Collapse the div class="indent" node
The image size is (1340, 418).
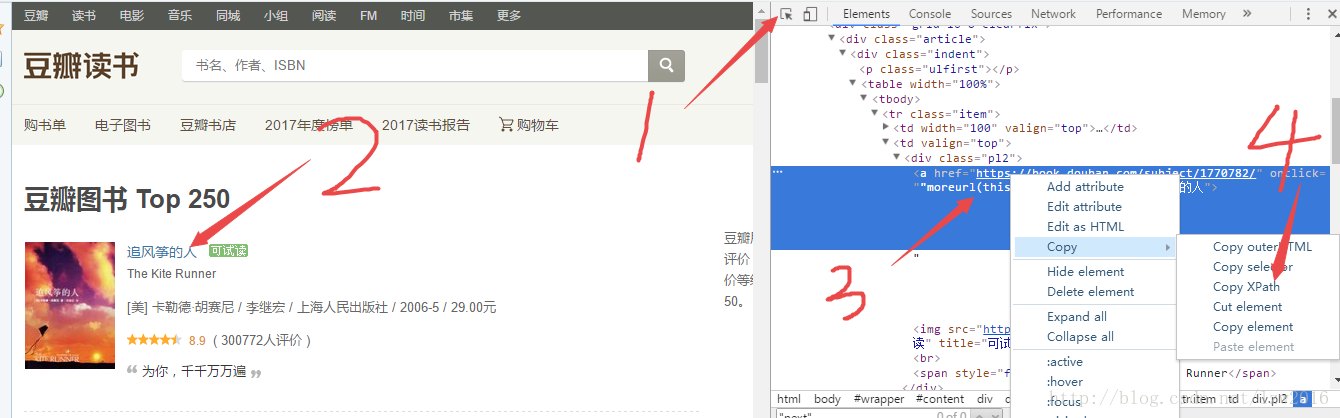coord(842,54)
